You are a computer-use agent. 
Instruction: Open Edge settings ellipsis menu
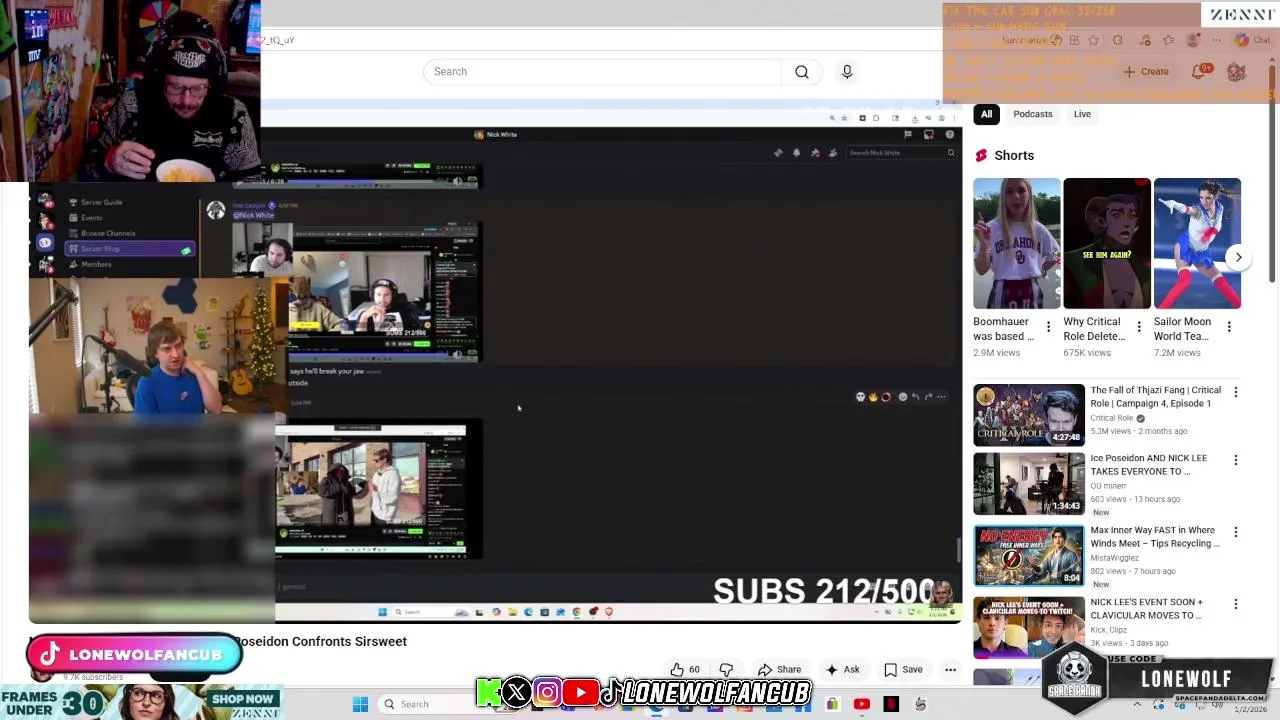(1216, 40)
